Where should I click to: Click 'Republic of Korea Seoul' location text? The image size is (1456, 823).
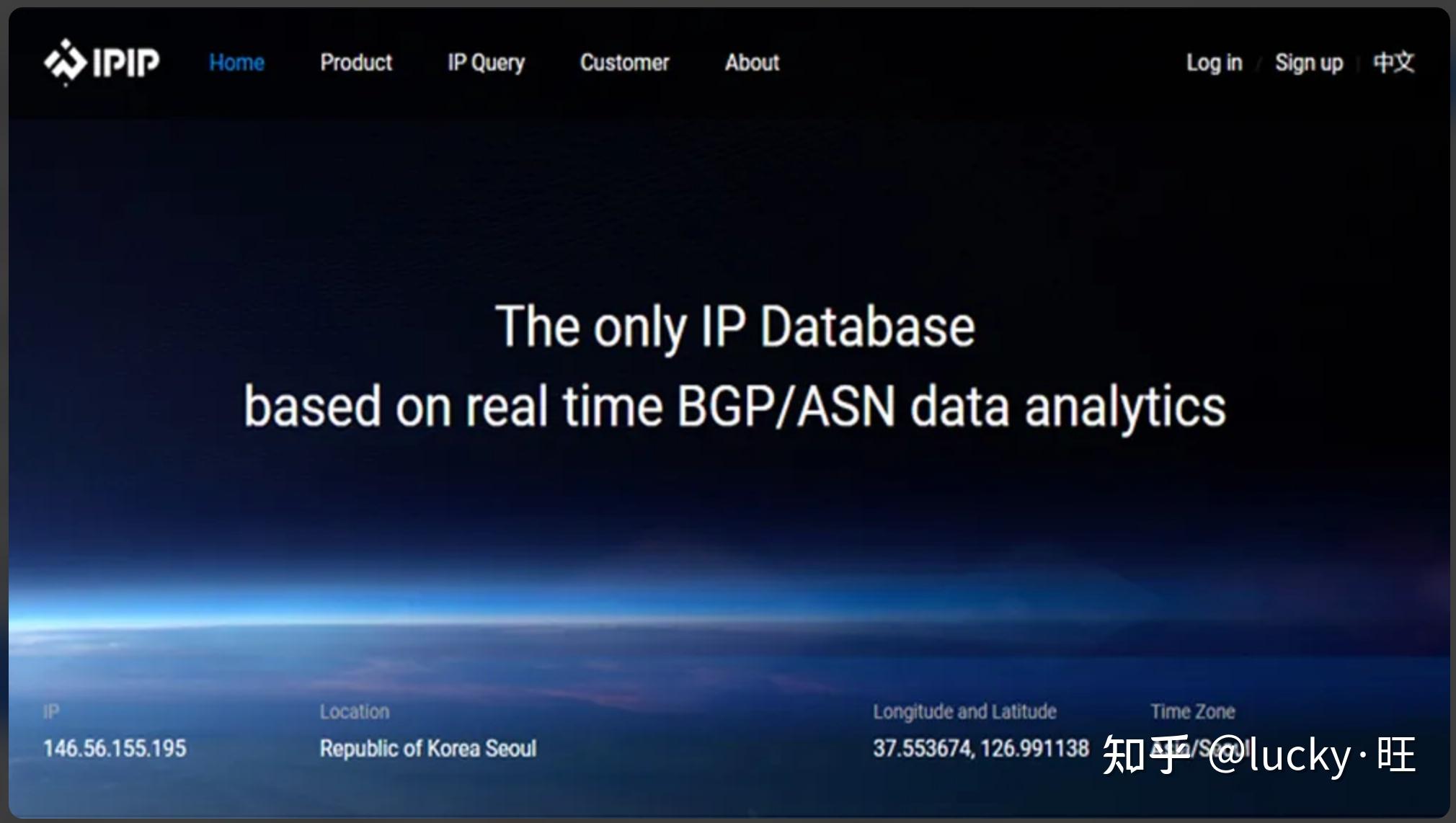click(428, 748)
